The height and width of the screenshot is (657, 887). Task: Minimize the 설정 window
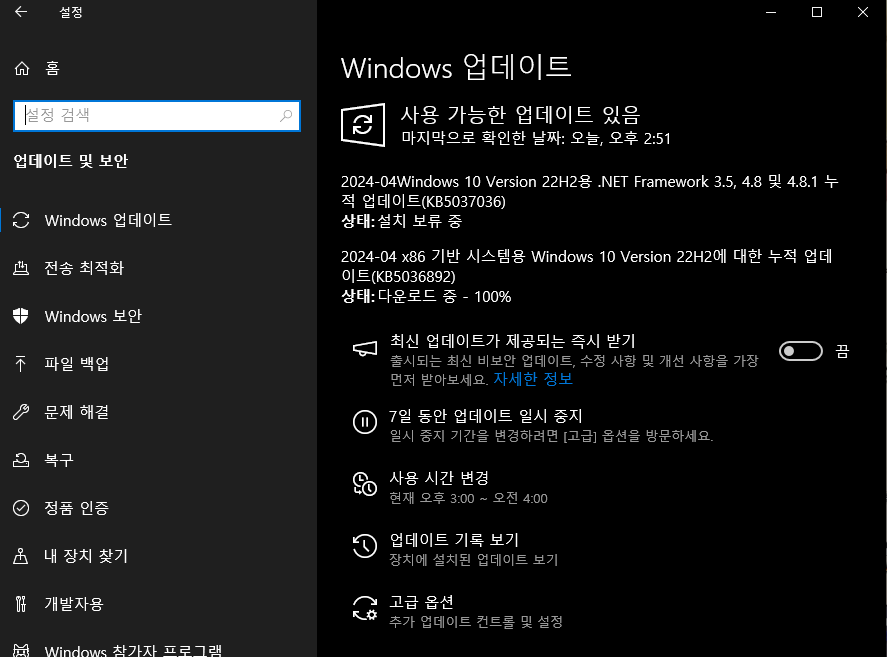[770, 12]
